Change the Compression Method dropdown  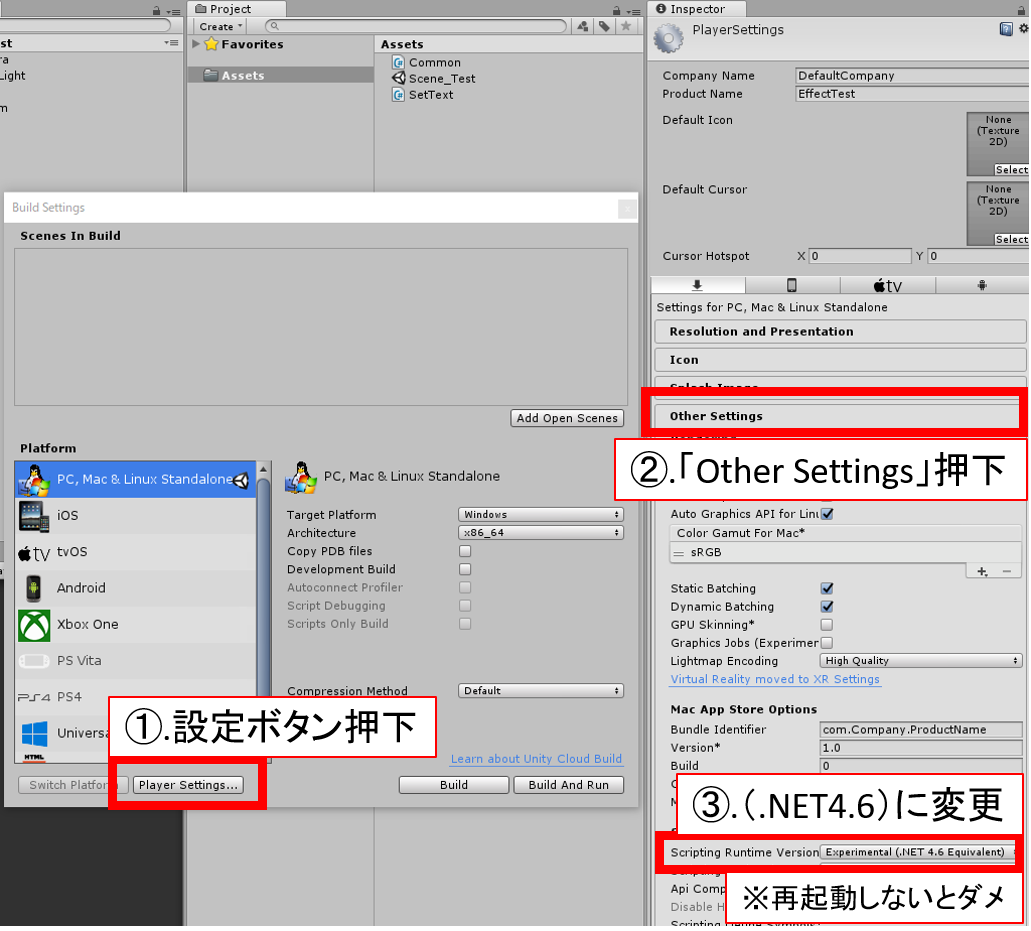coord(540,690)
